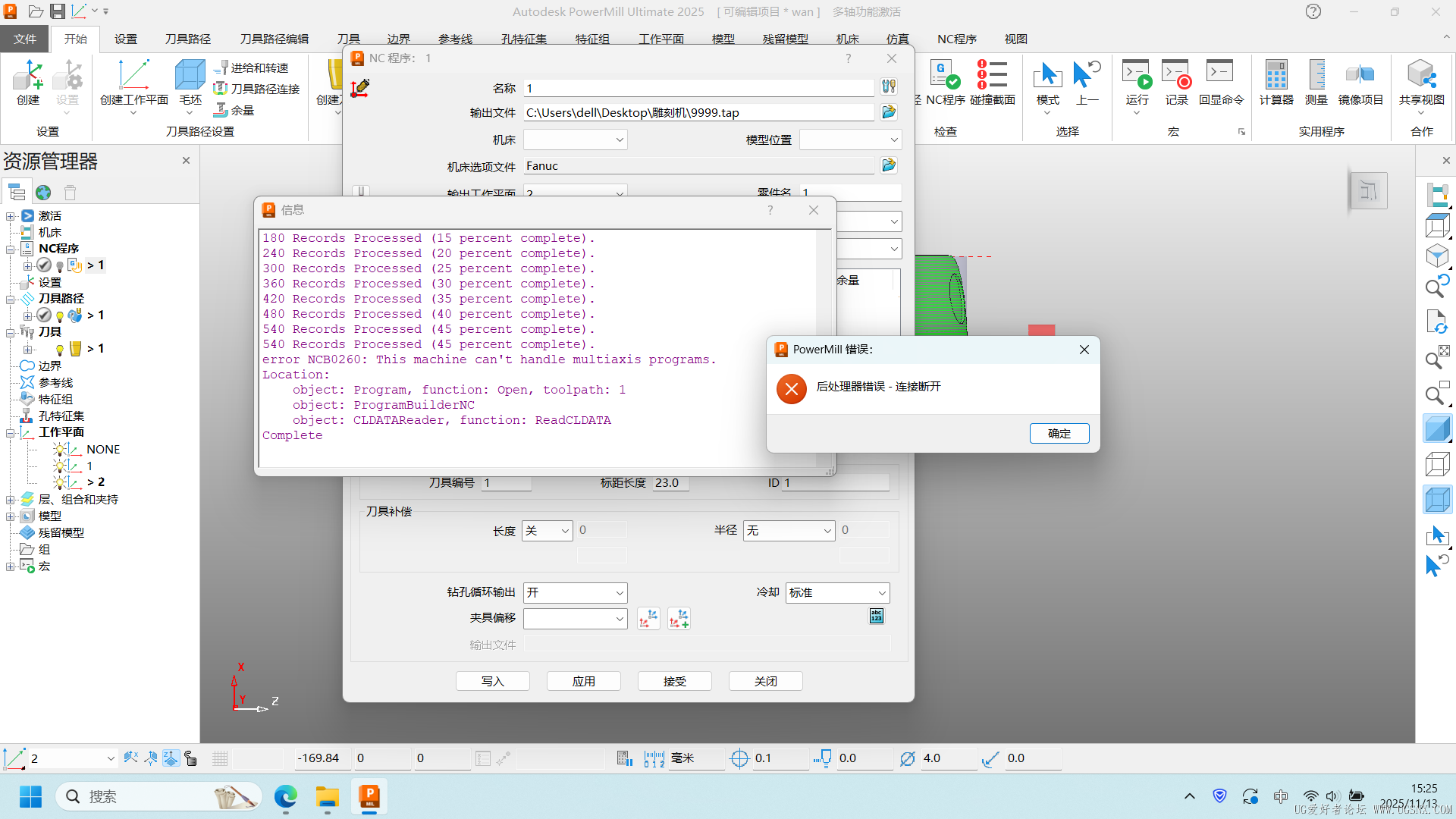This screenshot has width=1456, height=819.
Task: Open the coolant dropdown showing 标准
Action: pos(837,593)
